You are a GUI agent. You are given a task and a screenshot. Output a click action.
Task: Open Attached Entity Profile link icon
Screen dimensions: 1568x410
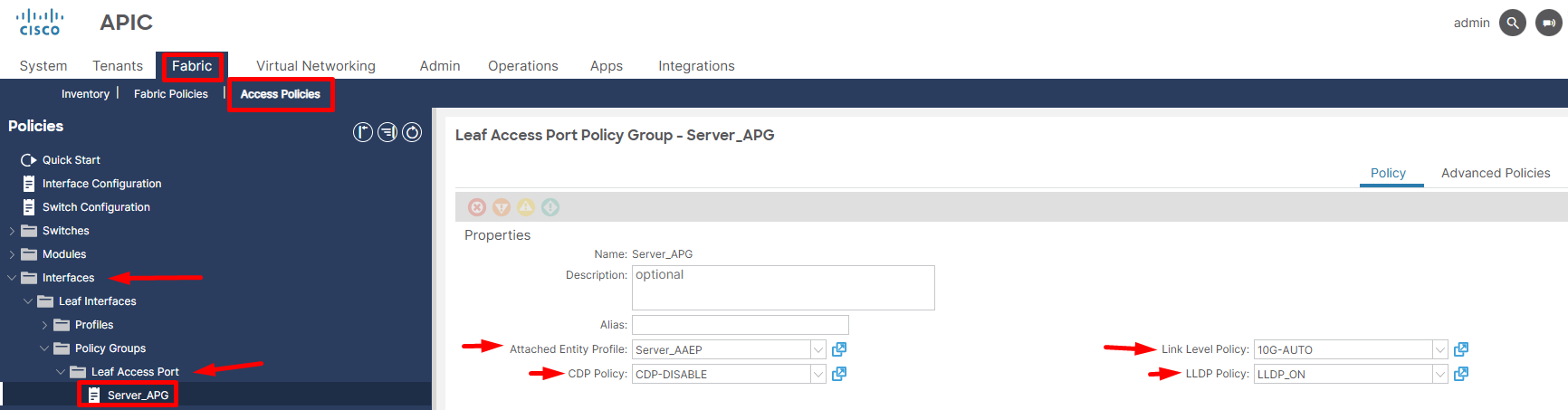click(x=839, y=349)
